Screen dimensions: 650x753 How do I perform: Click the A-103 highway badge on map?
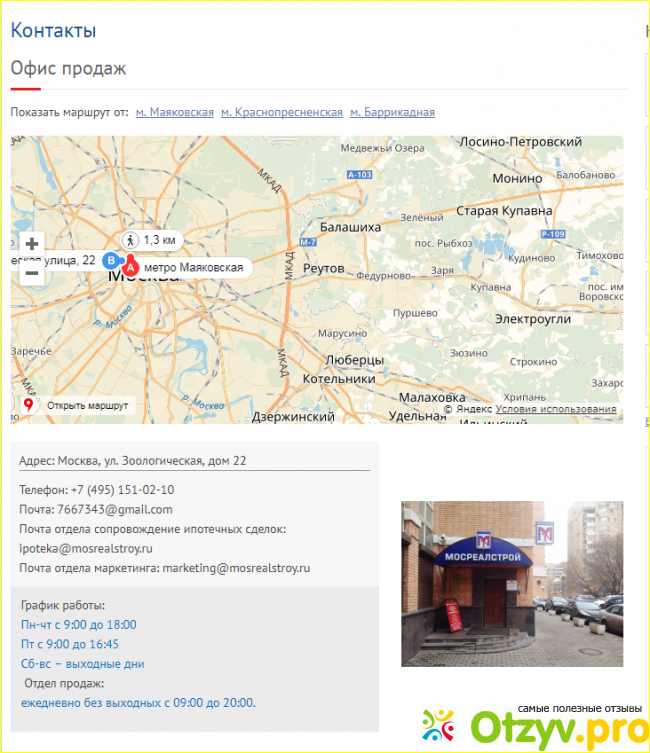[360, 175]
